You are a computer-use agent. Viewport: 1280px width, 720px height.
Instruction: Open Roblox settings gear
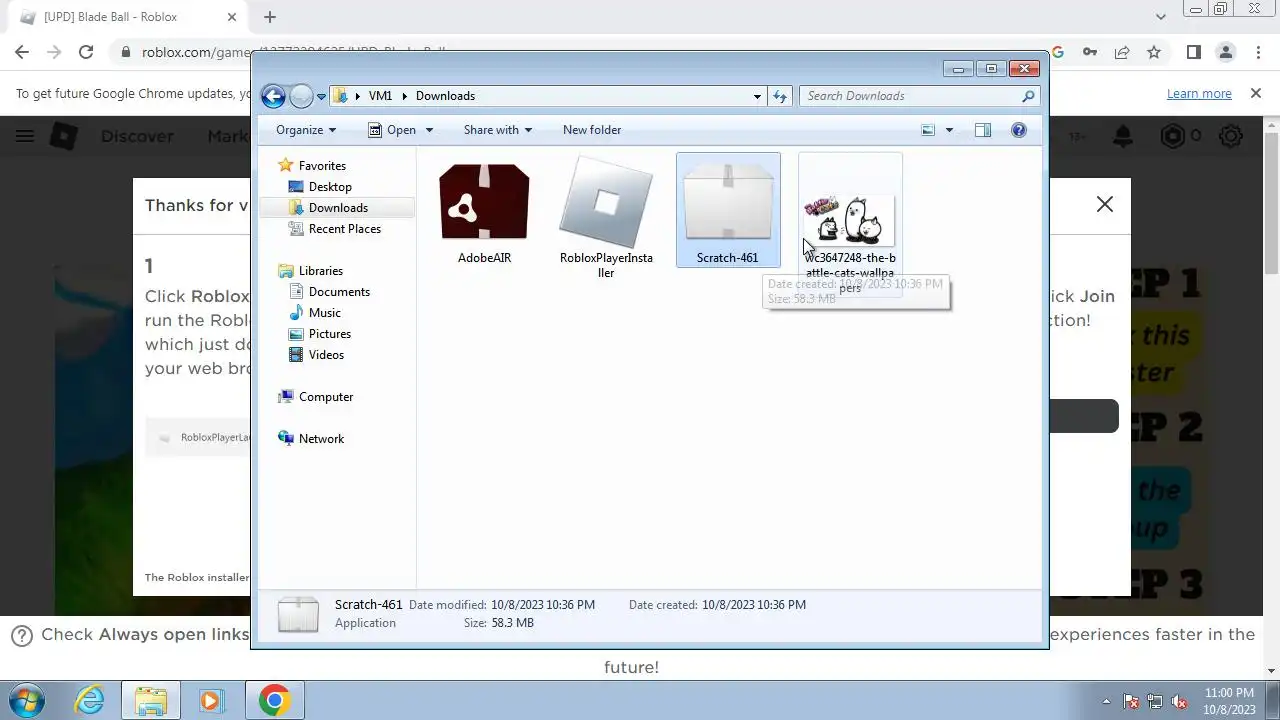tap(1231, 136)
